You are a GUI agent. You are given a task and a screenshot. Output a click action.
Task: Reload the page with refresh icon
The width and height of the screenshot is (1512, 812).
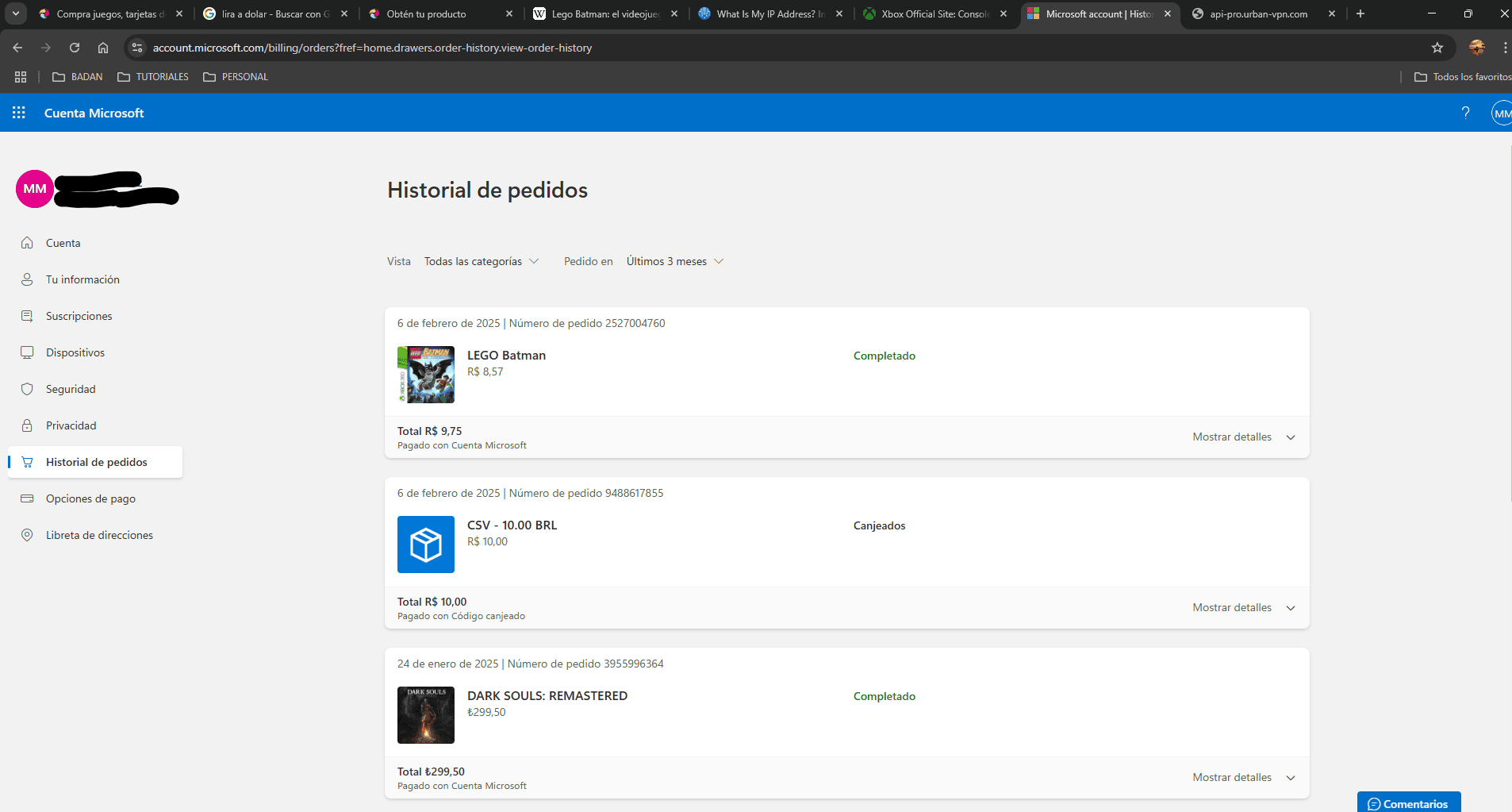[x=75, y=48]
